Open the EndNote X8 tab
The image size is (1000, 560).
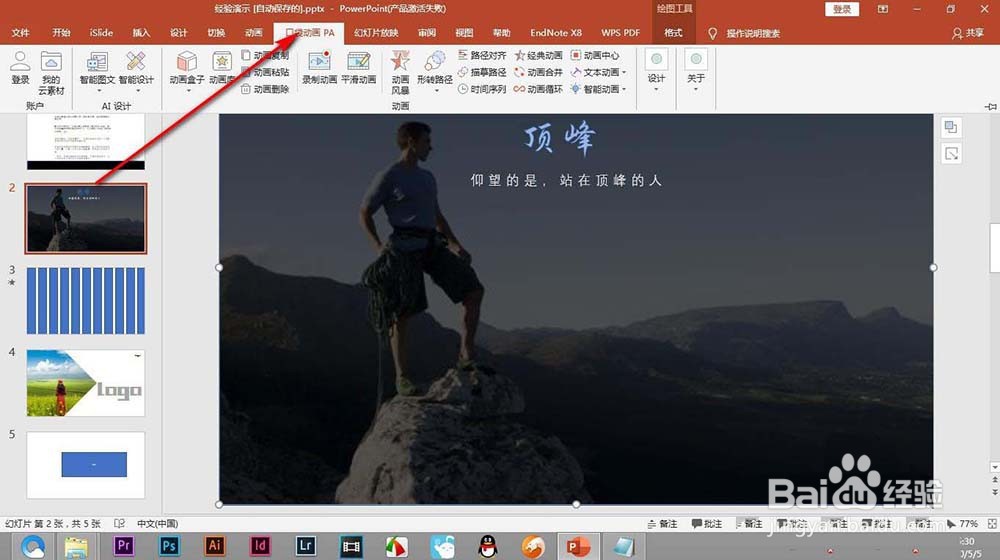(x=556, y=33)
